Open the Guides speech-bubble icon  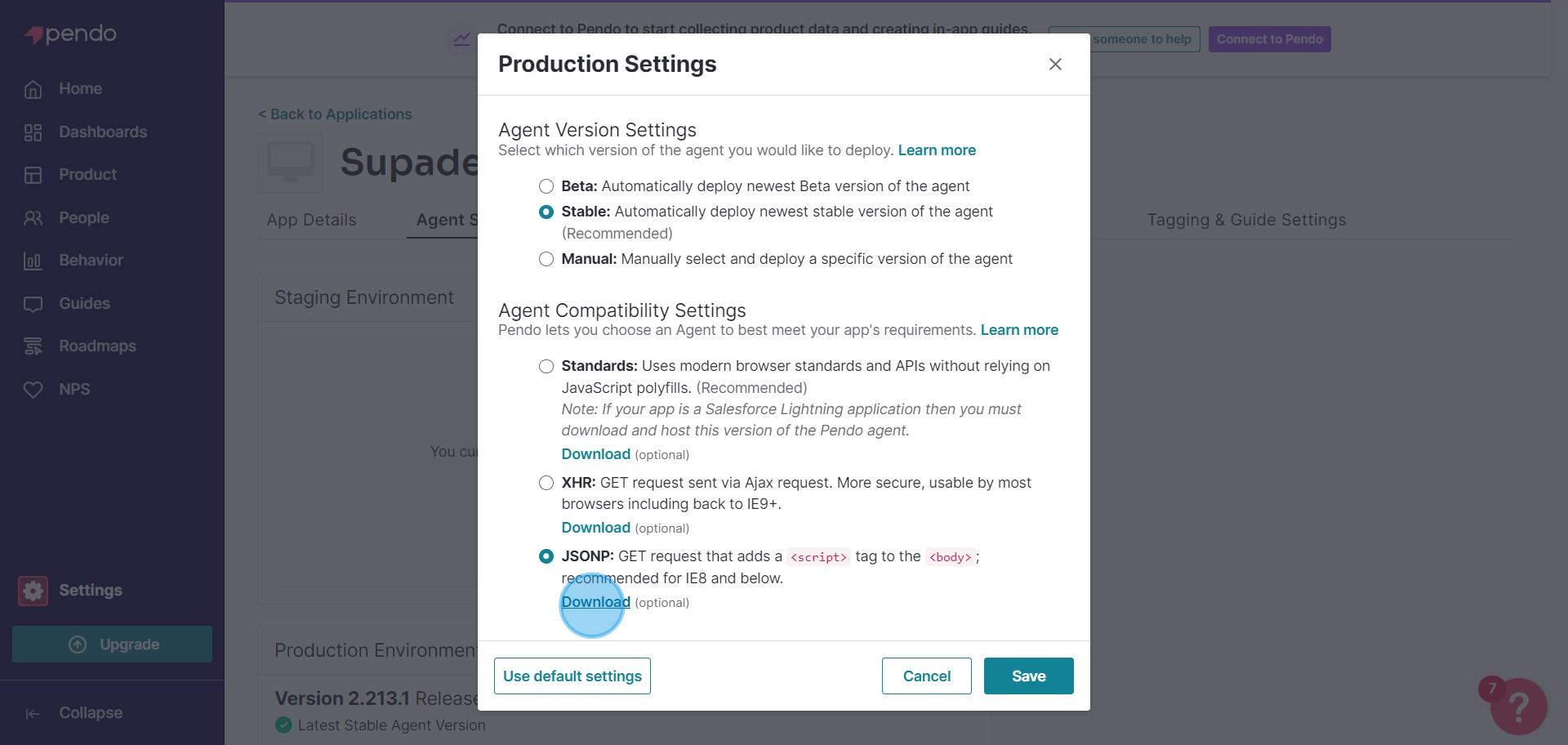[33, 304]
